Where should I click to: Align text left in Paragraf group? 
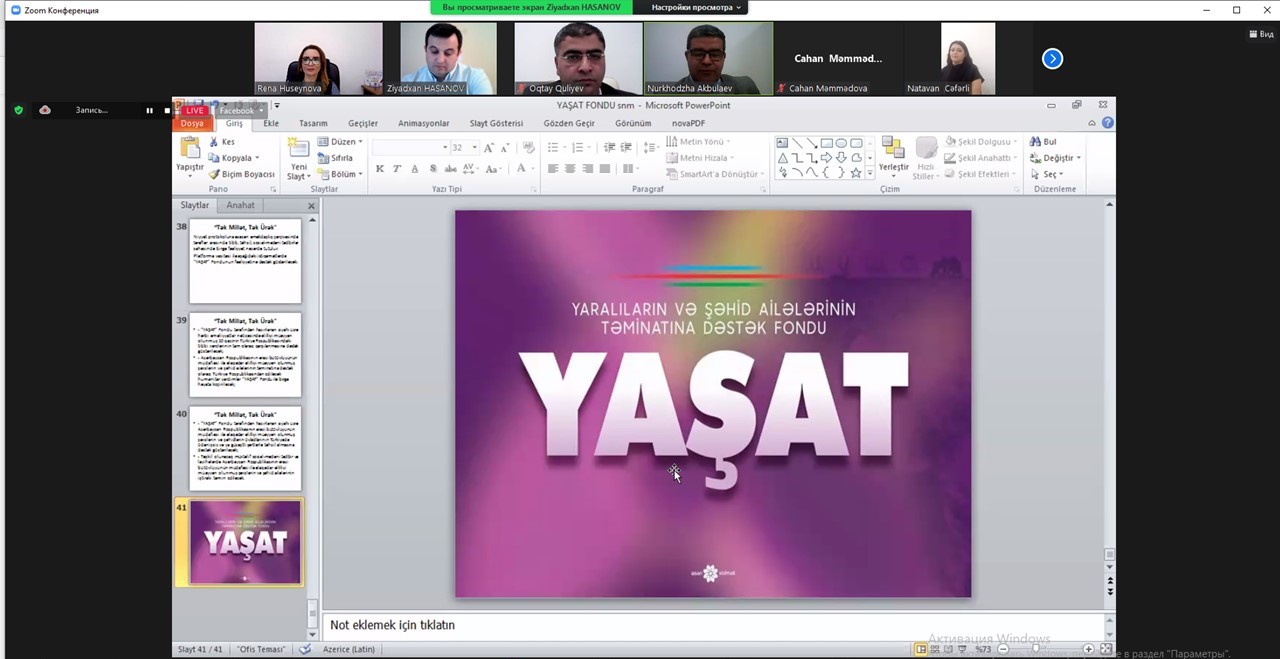coord(553,169)
